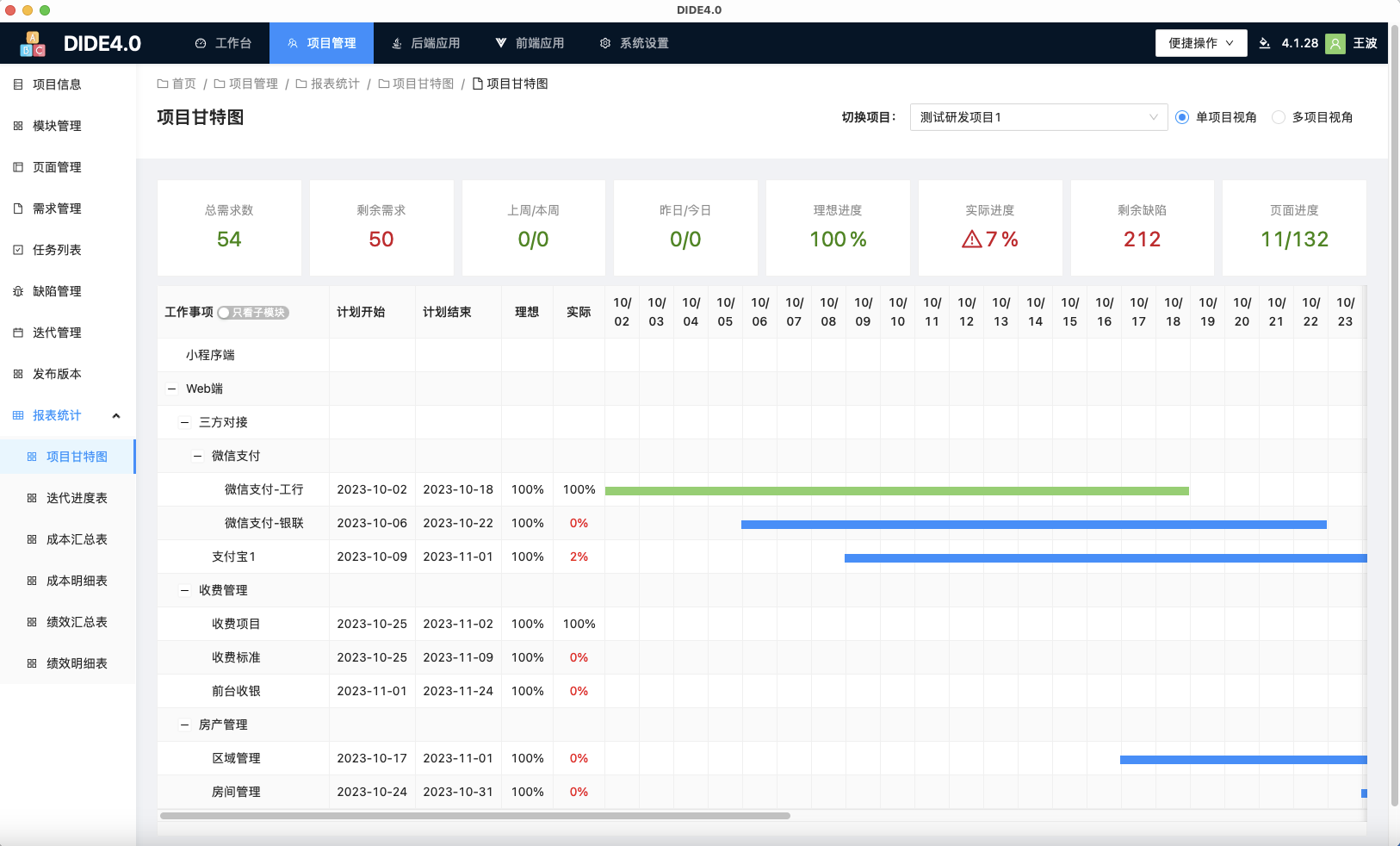Image resolution: width=1400 pixels, height=846 pixels.
Task: Go to 首页 breadcrumb link
Action: [184, 84]
